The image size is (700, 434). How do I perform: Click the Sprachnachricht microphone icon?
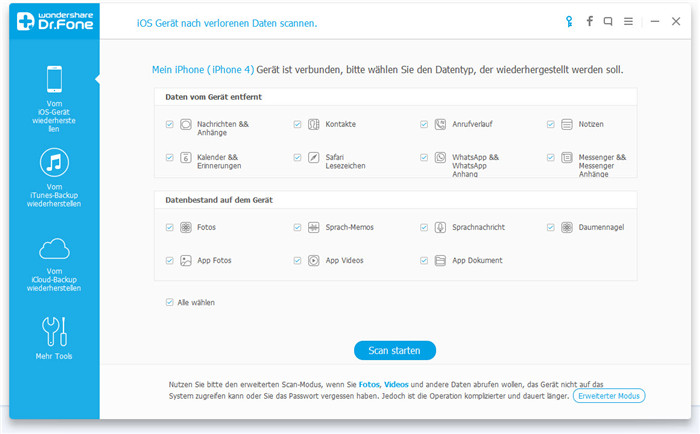click(440, 227)
